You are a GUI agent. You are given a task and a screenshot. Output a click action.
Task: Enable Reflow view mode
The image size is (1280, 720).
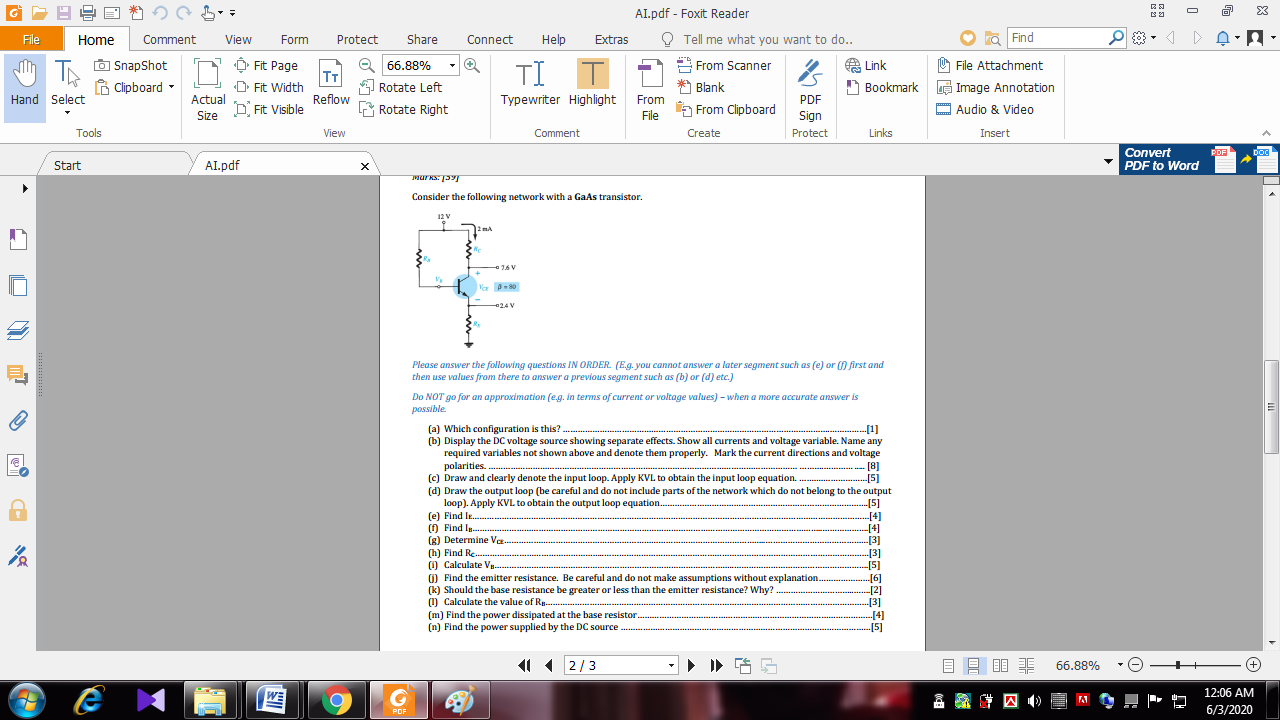pos(331,83)
